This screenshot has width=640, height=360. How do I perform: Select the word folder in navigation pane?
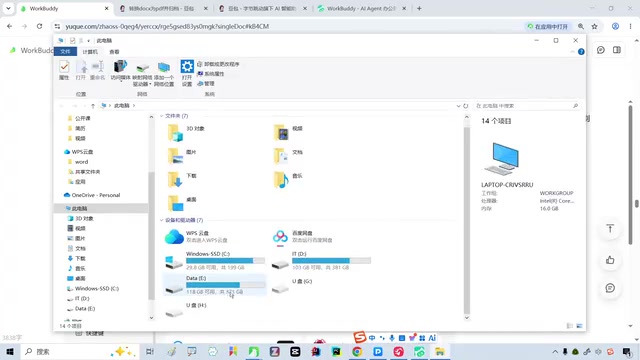click(78, 162)
